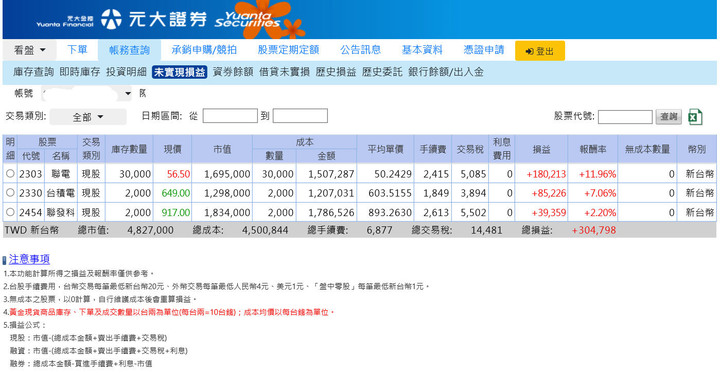Click the 損益 column header

click(541, 149)
